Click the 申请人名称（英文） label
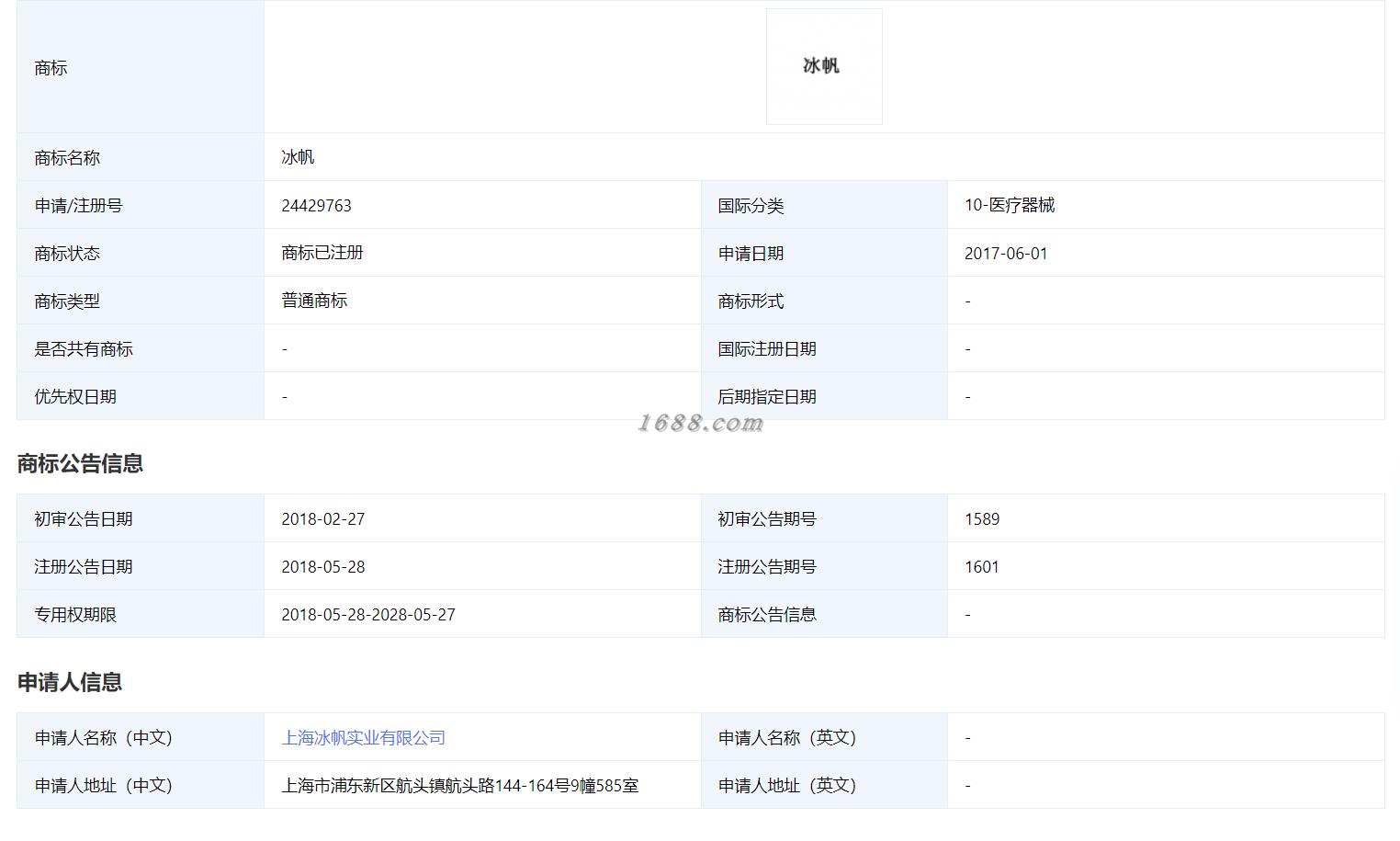 pos(787,737)
